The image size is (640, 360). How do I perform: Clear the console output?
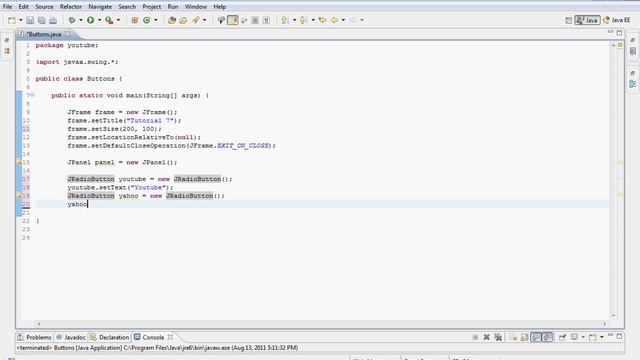click(513, 337)
